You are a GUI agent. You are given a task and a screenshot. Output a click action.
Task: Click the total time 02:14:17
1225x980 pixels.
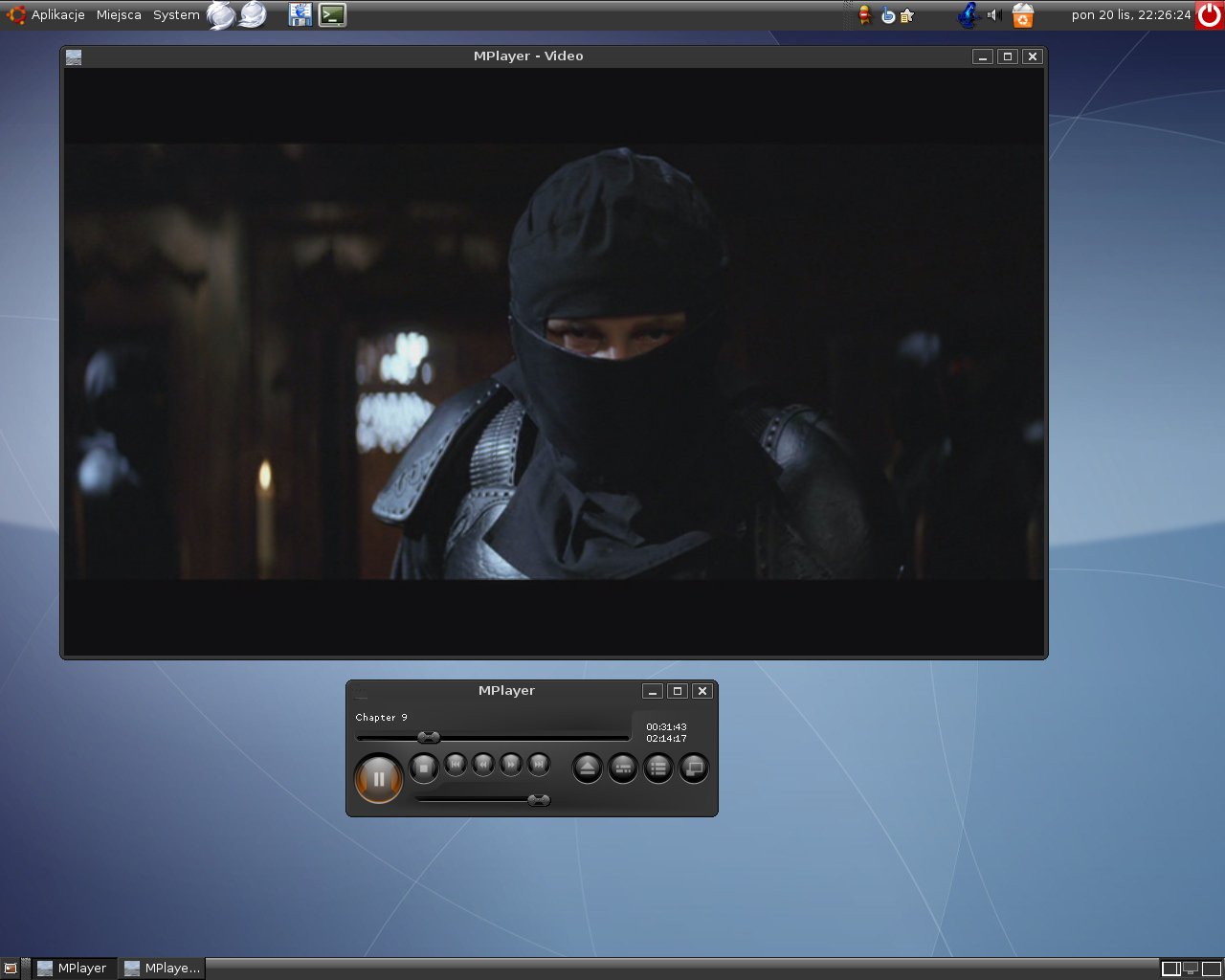pyautogui.click(x=666, y=739)
